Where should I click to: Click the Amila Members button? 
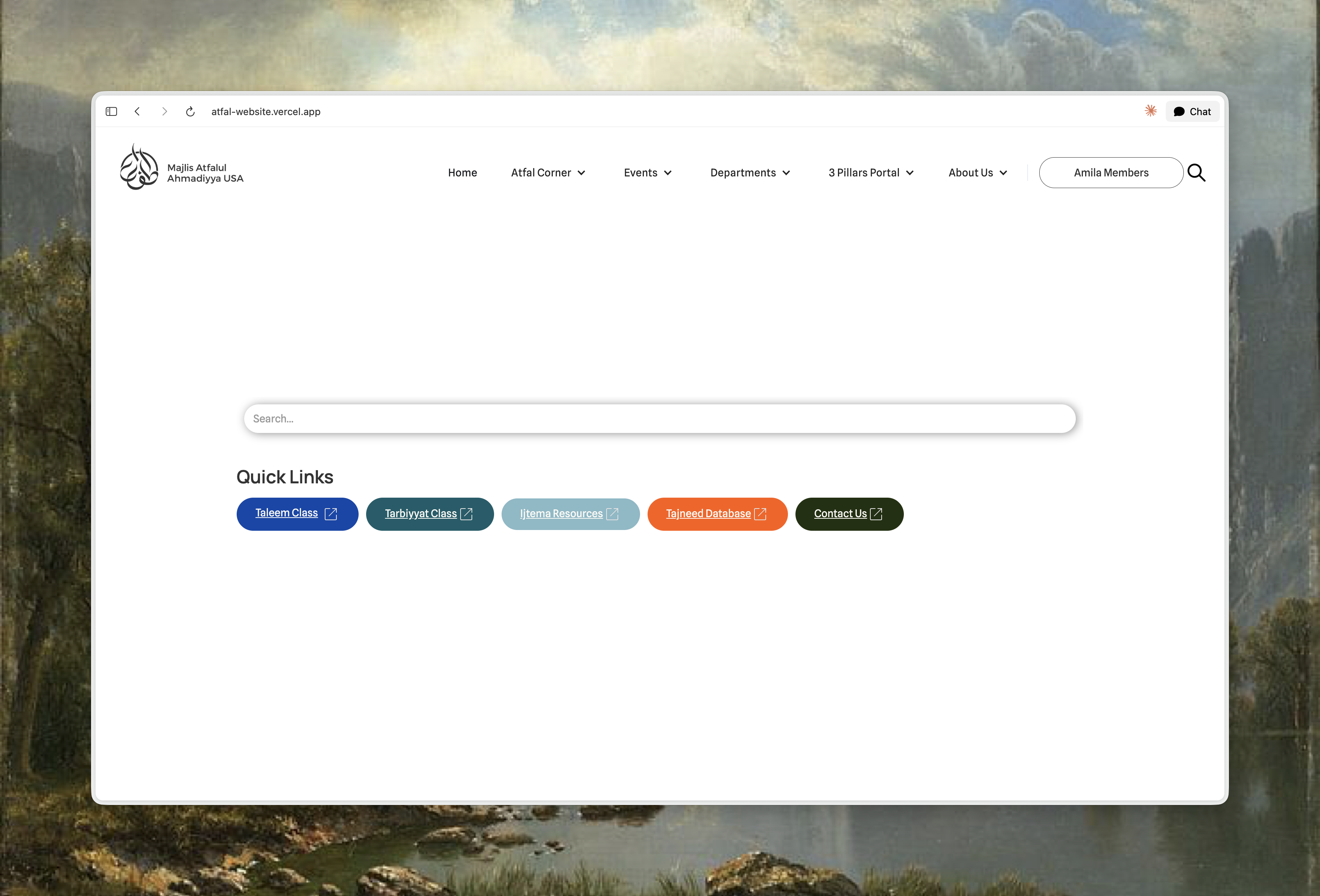(x=1111, y=173)
